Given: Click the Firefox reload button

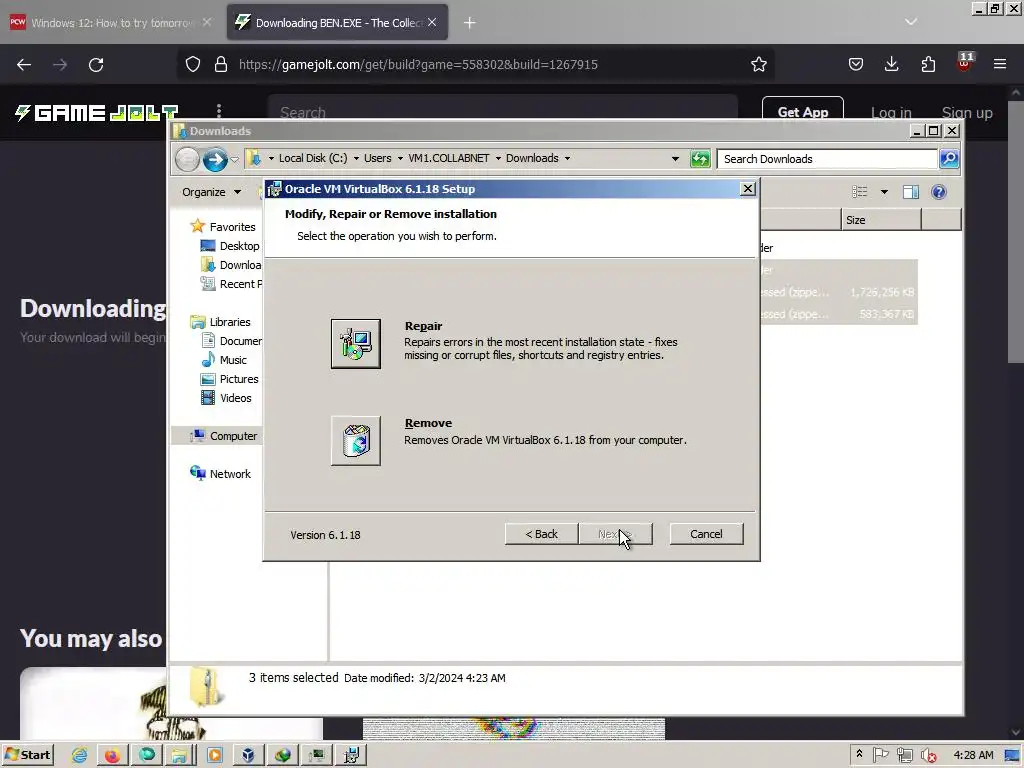Looking at the screenshot, I should click(x=96, y=65).
